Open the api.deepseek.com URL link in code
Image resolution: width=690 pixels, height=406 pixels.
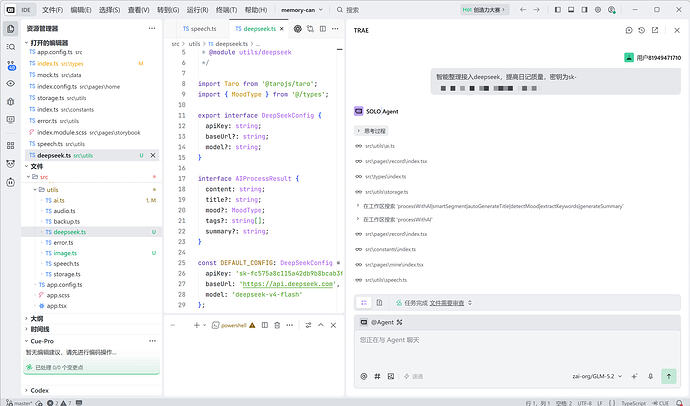click(288, 284)
